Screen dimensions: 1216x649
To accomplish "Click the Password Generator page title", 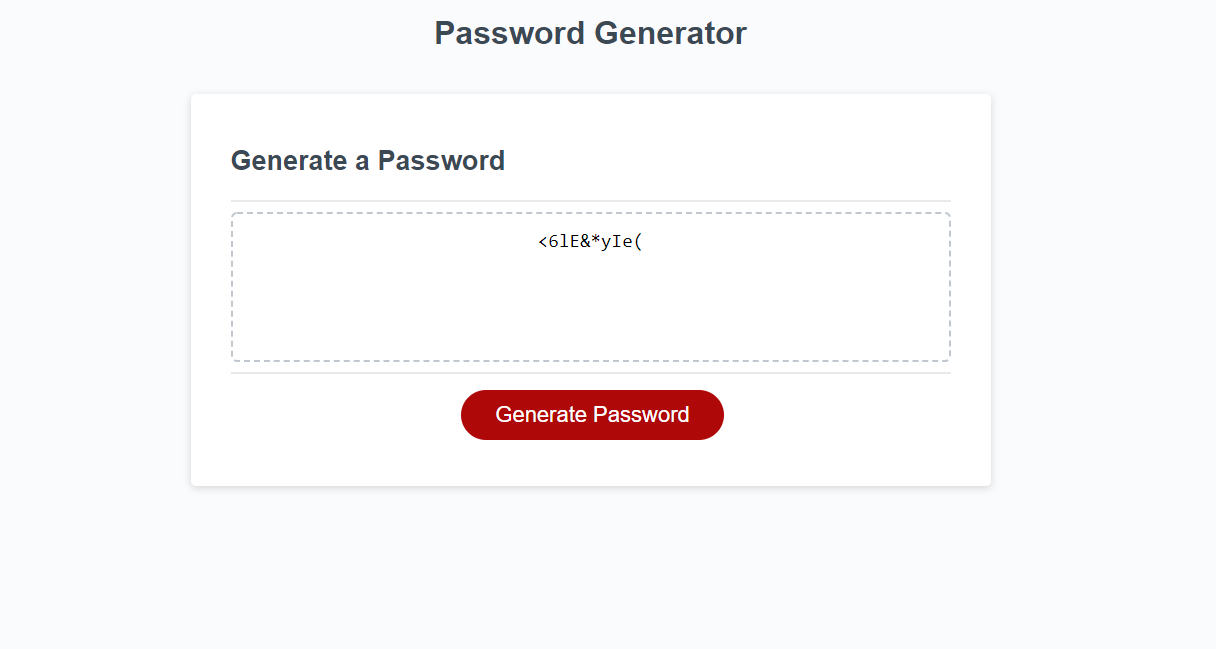I will 589,32.
